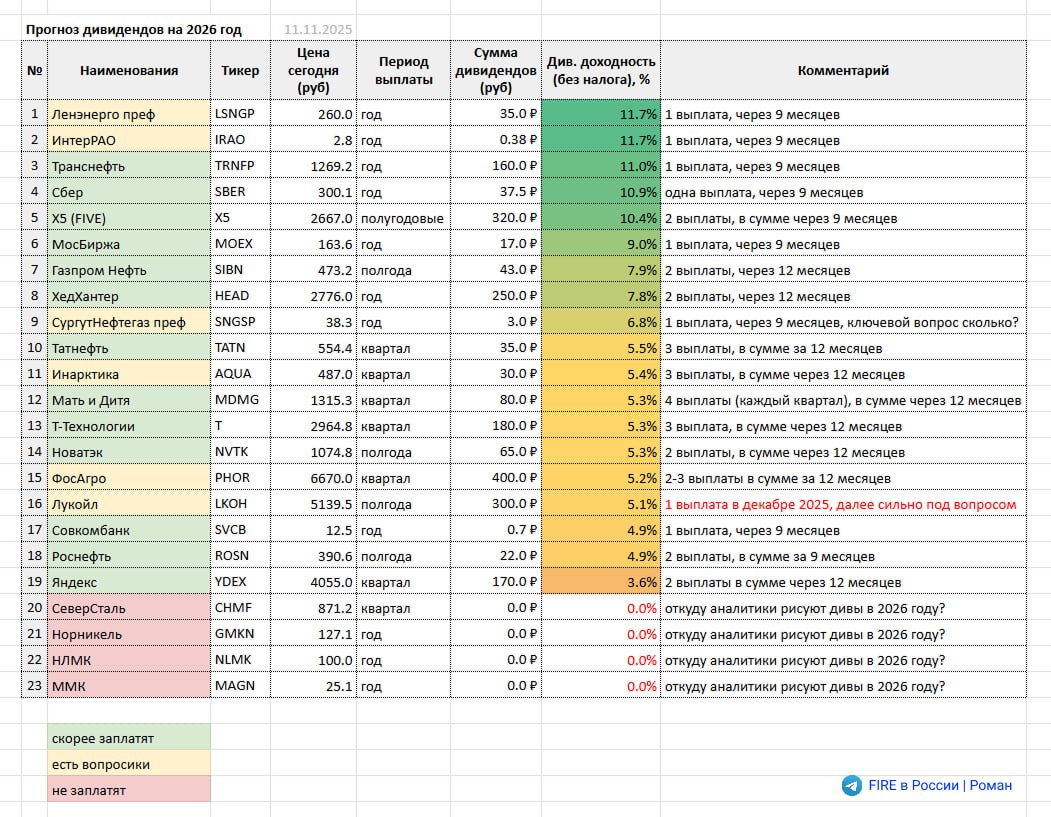Select the yellow 'есть вопросики' legend cell
Image resolution: width=1051 pixels, height=817 pixels.
tap(129, 764)
